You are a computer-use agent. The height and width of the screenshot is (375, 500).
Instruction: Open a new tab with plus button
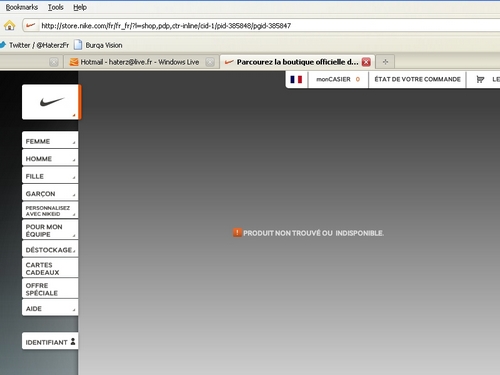[x=385, y=62]
